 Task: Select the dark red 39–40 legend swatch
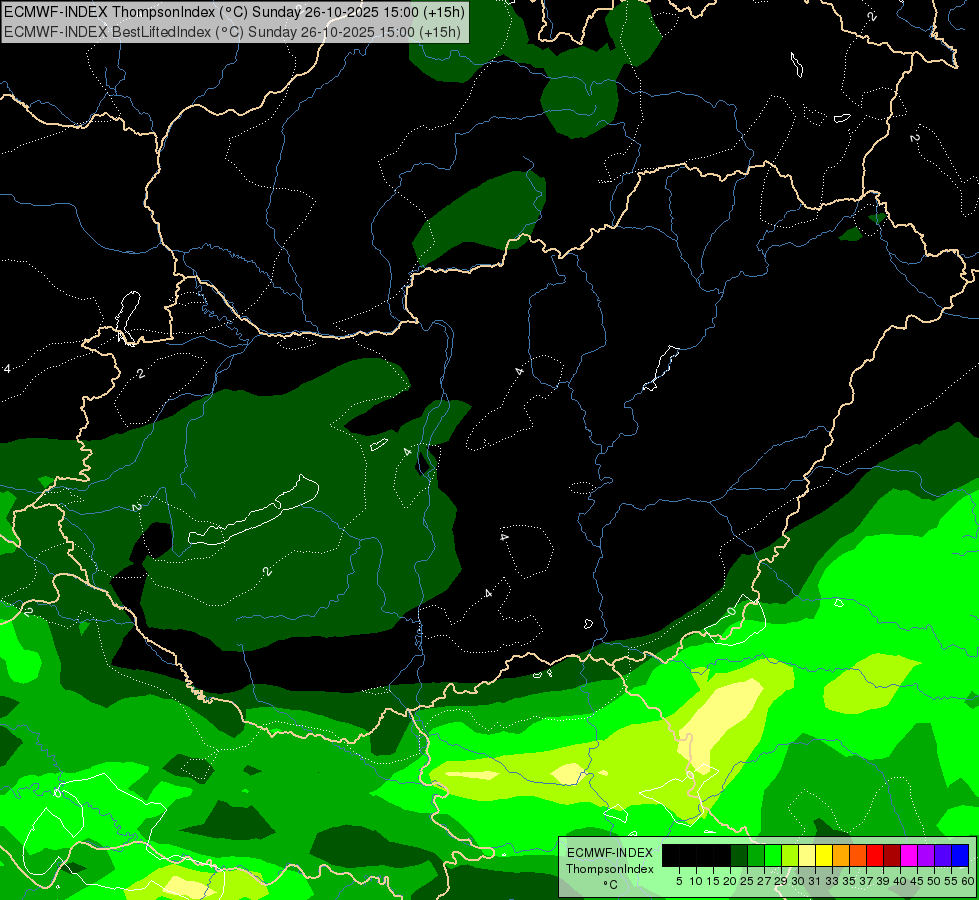point(892,855)
